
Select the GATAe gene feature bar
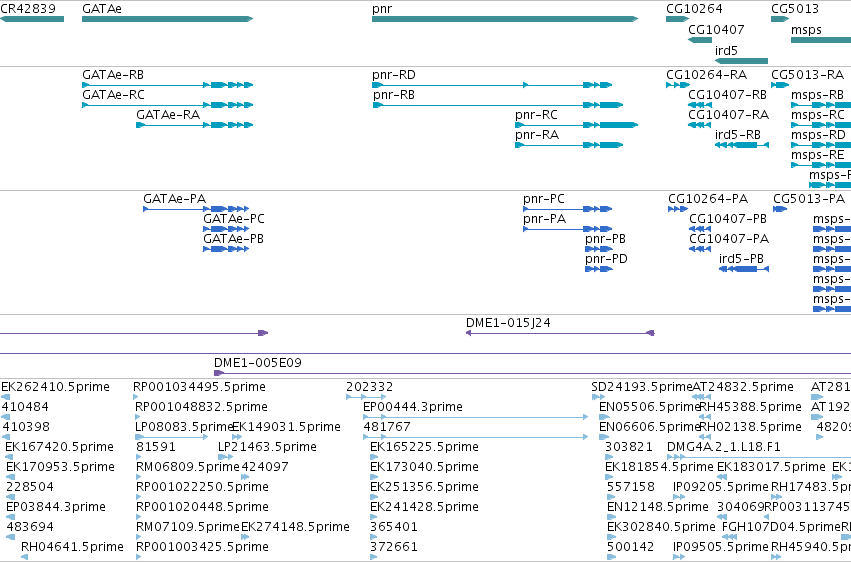(167, 19)
